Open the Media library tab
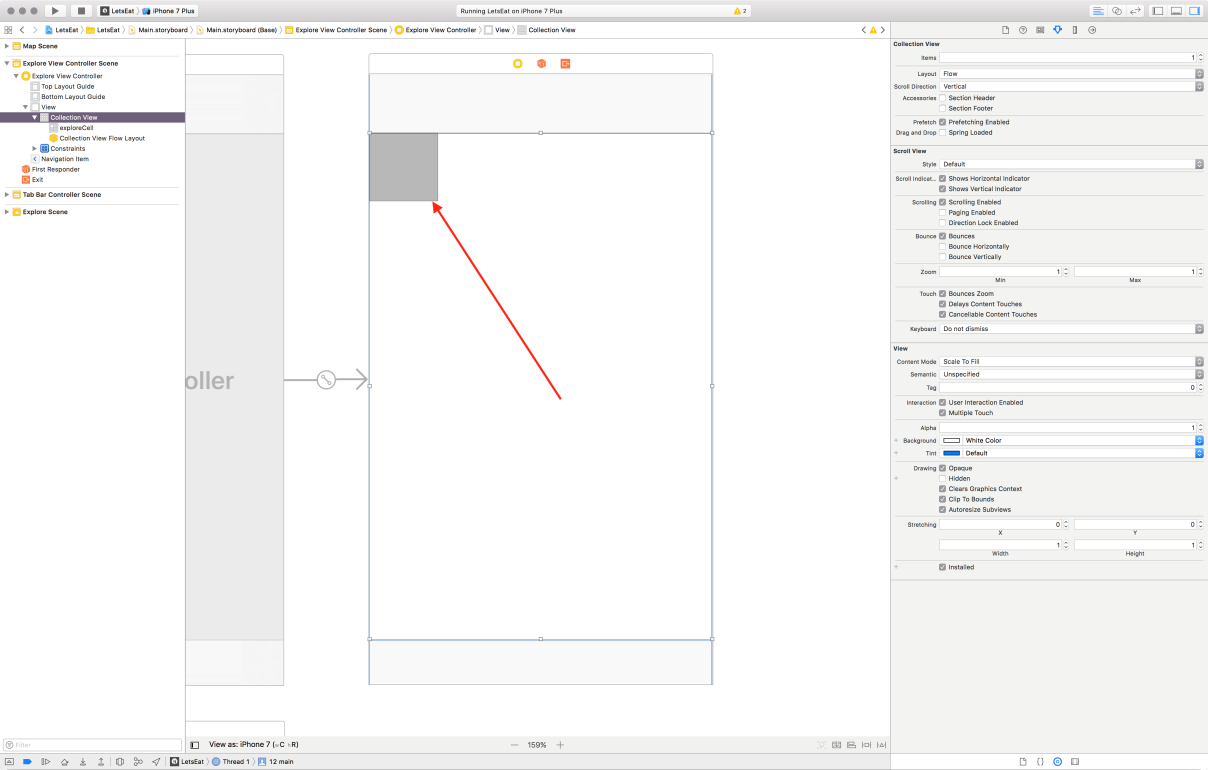Viewport: 1208px width, 770px height. point(1075,762)
